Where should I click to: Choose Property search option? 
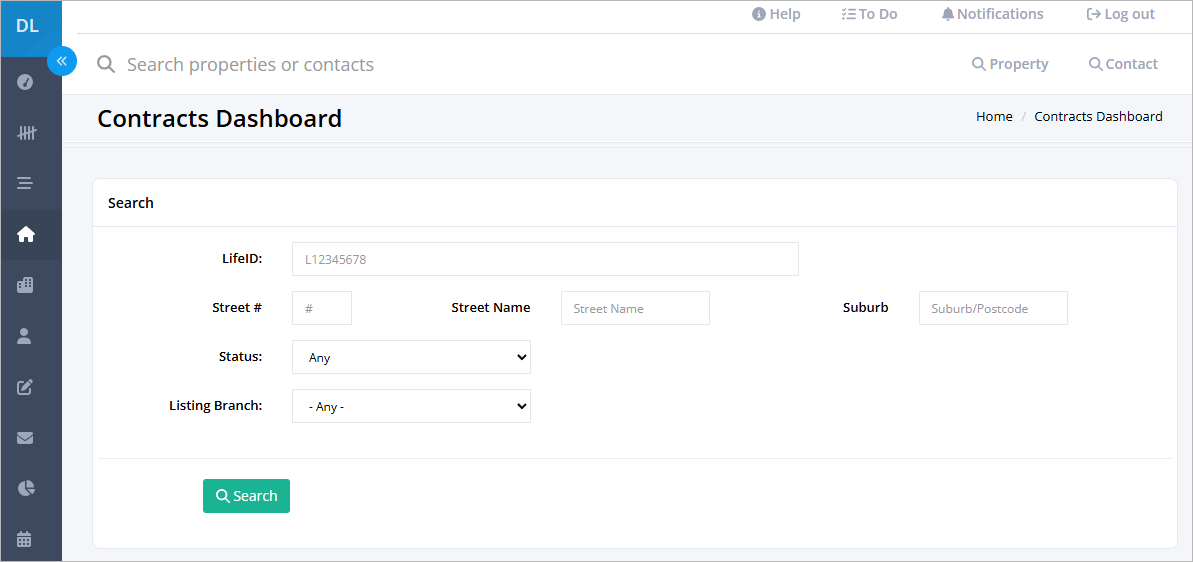1010,64
